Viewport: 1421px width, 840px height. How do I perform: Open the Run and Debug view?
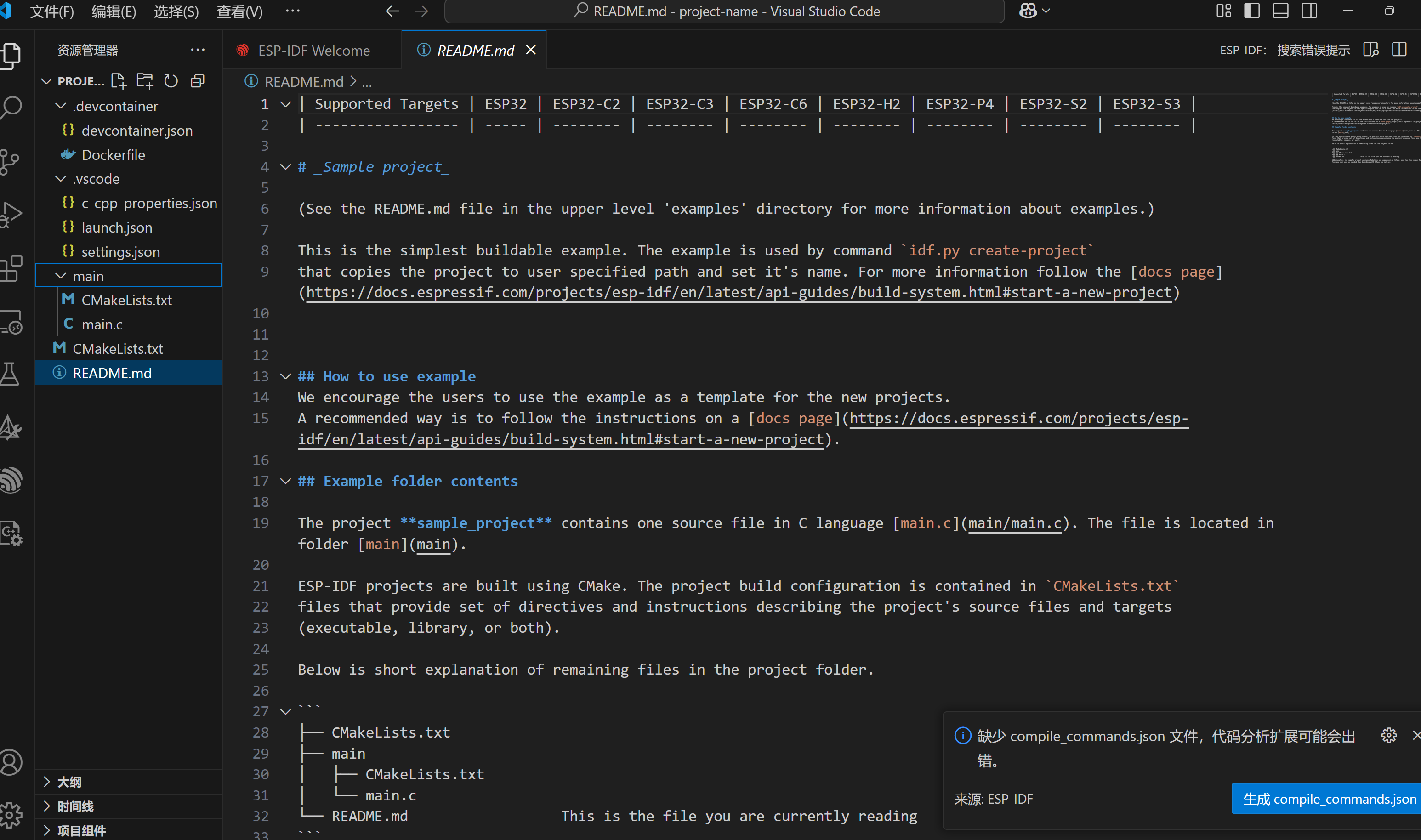(x=11, y=215)
